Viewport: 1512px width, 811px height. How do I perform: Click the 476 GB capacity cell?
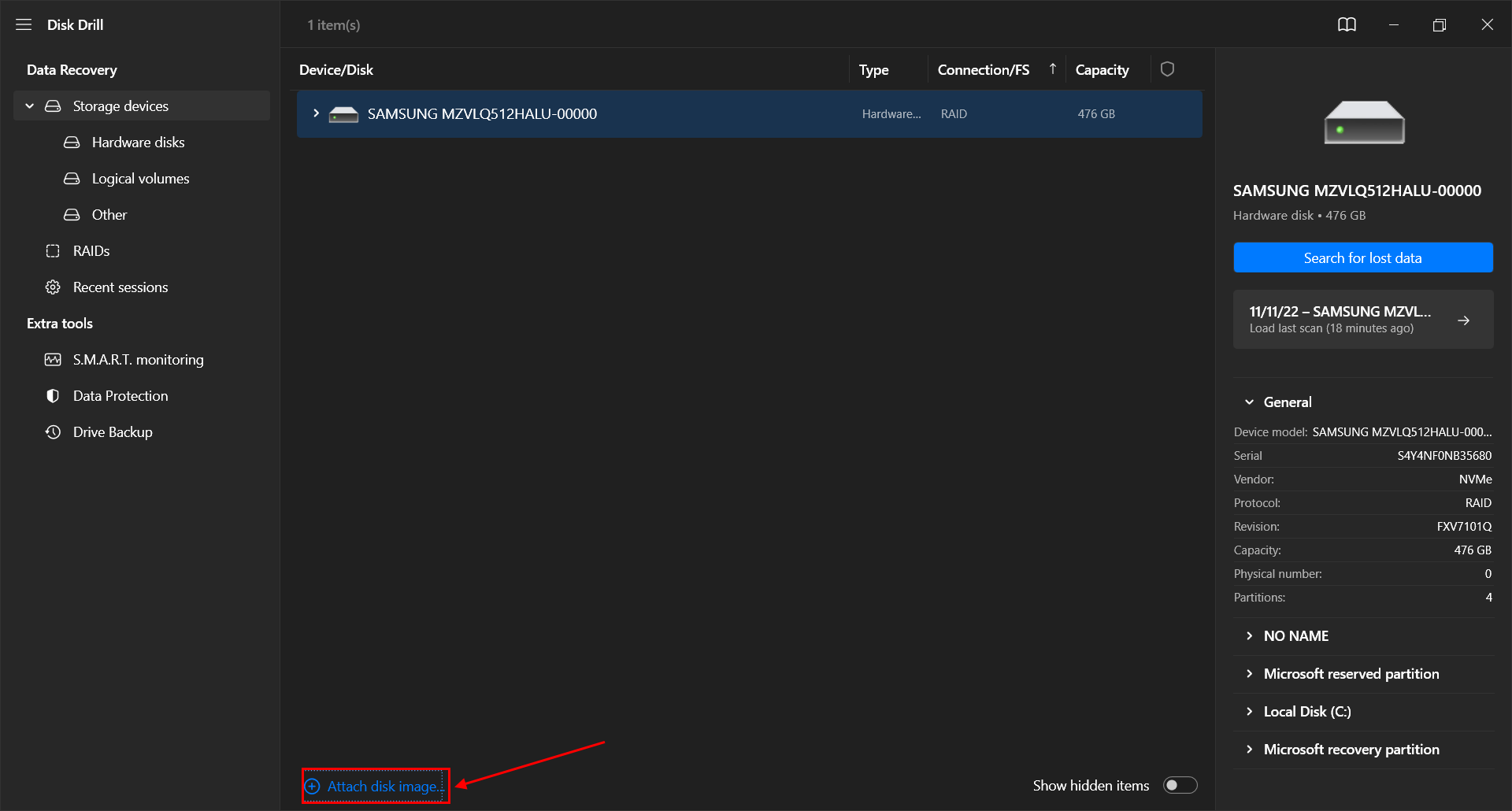1096,113
